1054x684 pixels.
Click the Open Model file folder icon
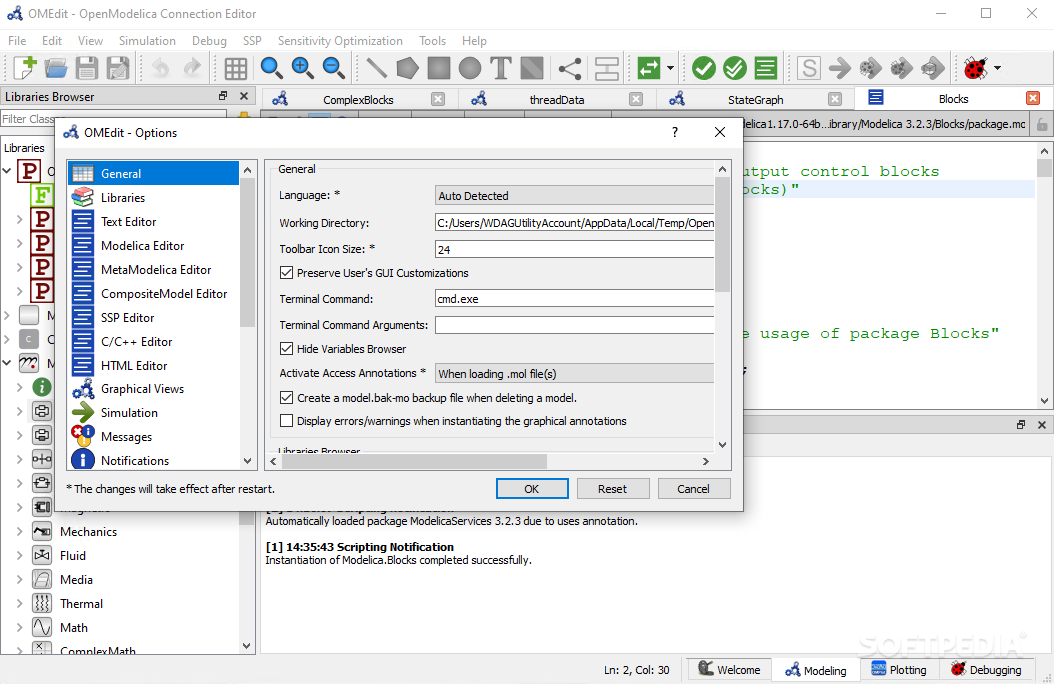click(56, 68)
